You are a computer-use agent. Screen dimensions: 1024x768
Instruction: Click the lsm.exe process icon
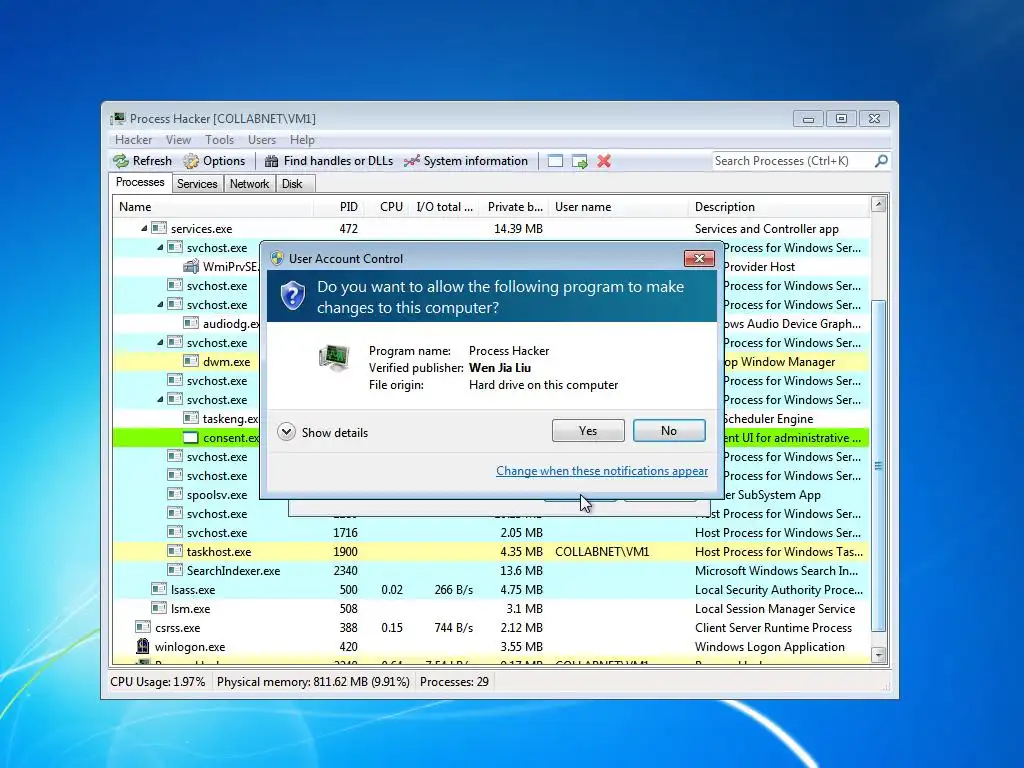point(159,608)
